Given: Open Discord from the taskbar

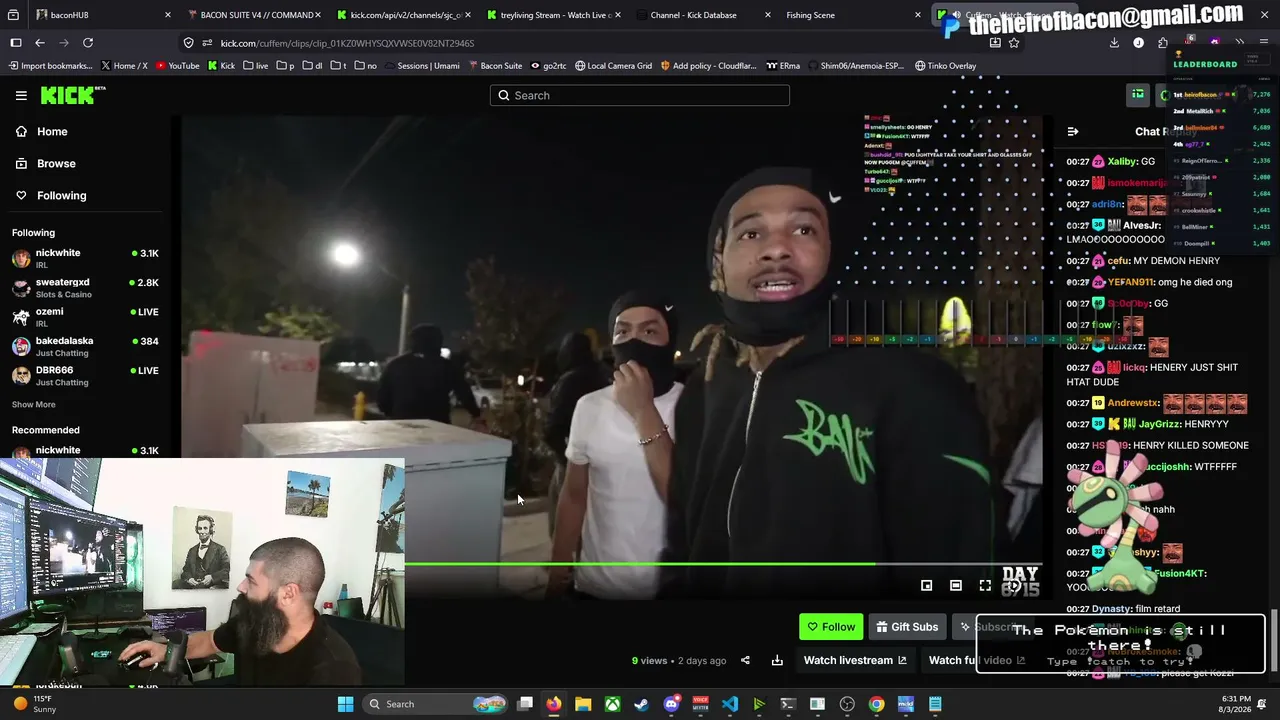Looking at the screenshot, I should pyautogui.click(x=671, y=704).
